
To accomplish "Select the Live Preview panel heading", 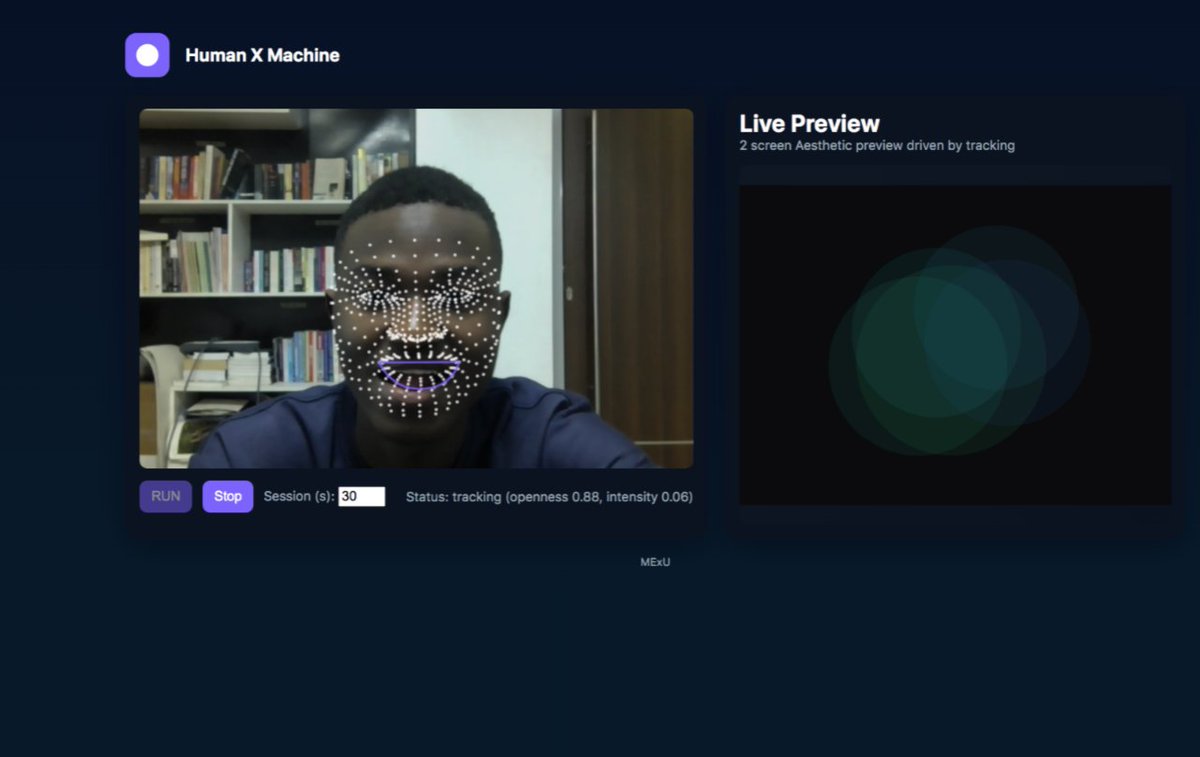I will click(x=809, y=123).
